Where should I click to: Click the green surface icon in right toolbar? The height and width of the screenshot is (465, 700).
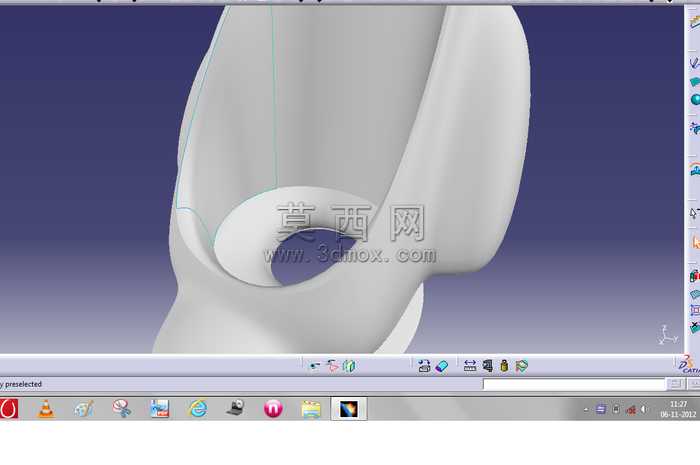(x=696, y=82)
